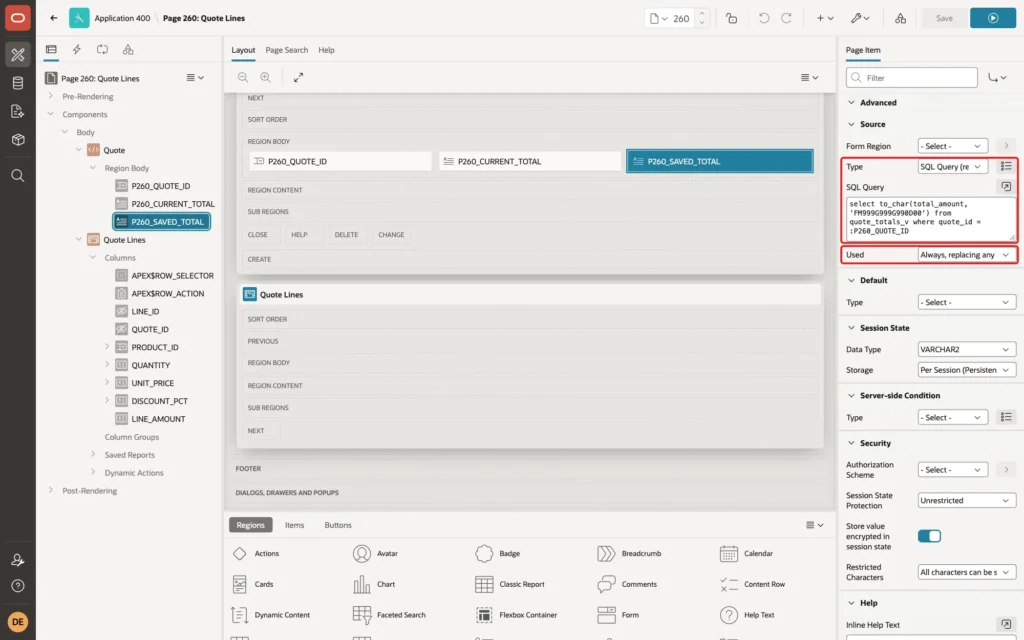Pick the Classic Report region type
1024x640 pixels.
tap(510, 584)
